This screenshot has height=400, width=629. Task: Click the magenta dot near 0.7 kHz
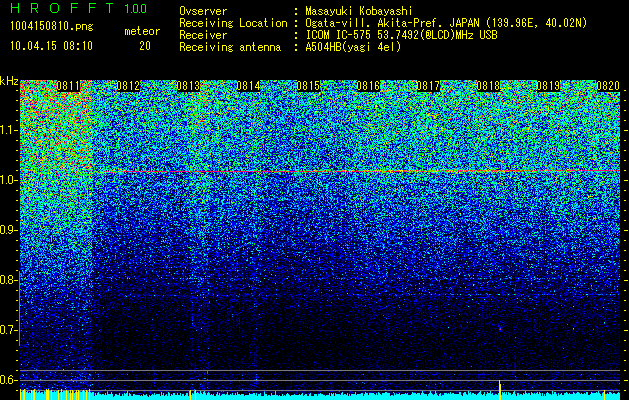(500, 329)
